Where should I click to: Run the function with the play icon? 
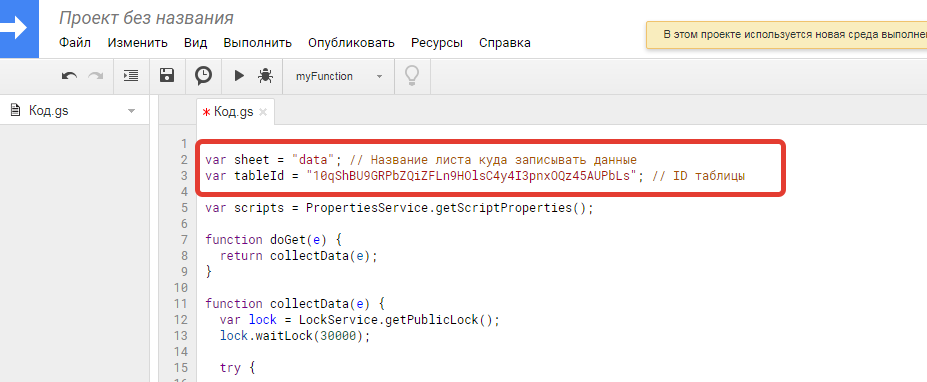click(x=239, y=76)
